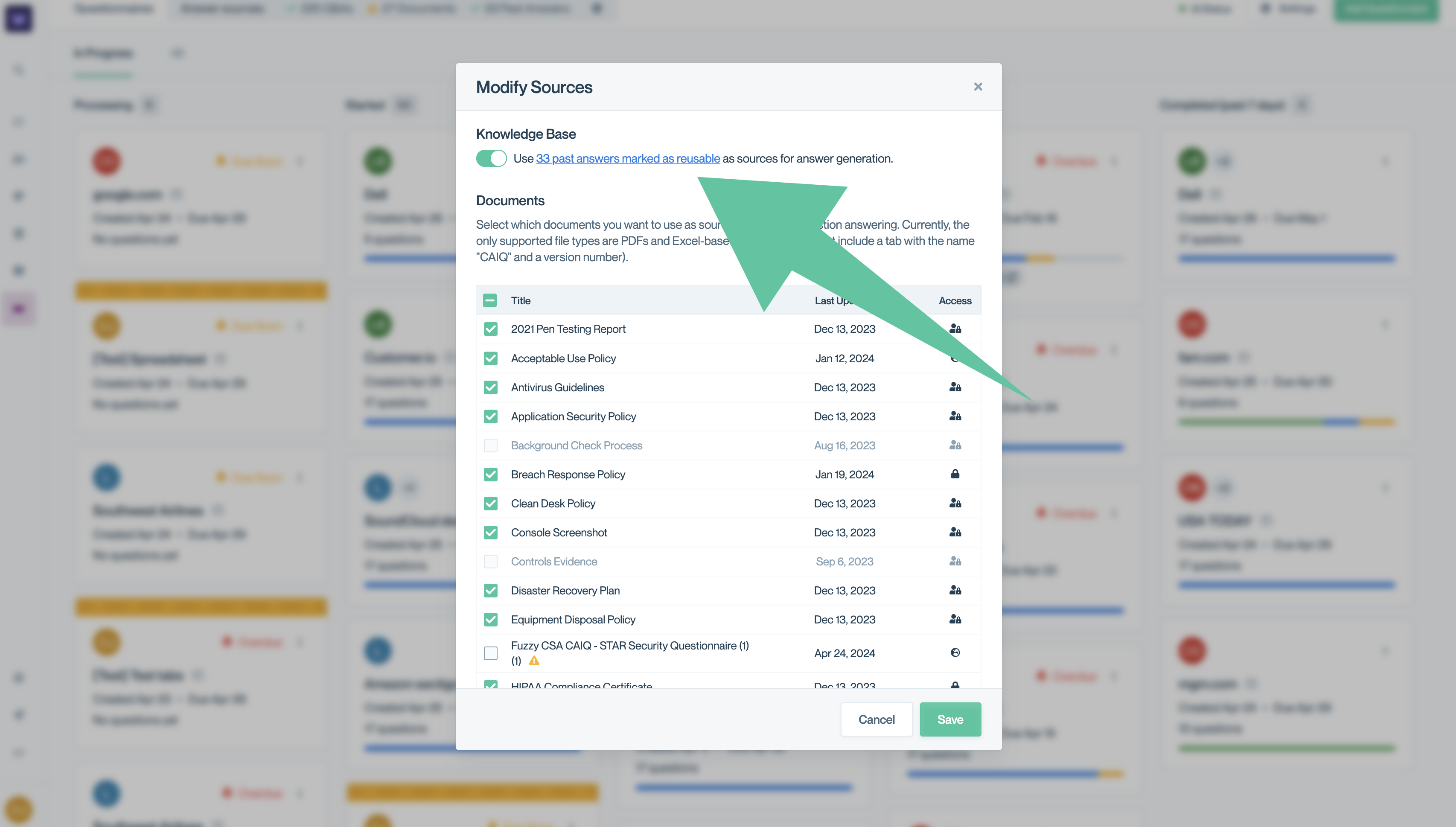1456x827 pixels.
Task: Click Cancel to discard source changes
Action: click(x=876, y=719)
